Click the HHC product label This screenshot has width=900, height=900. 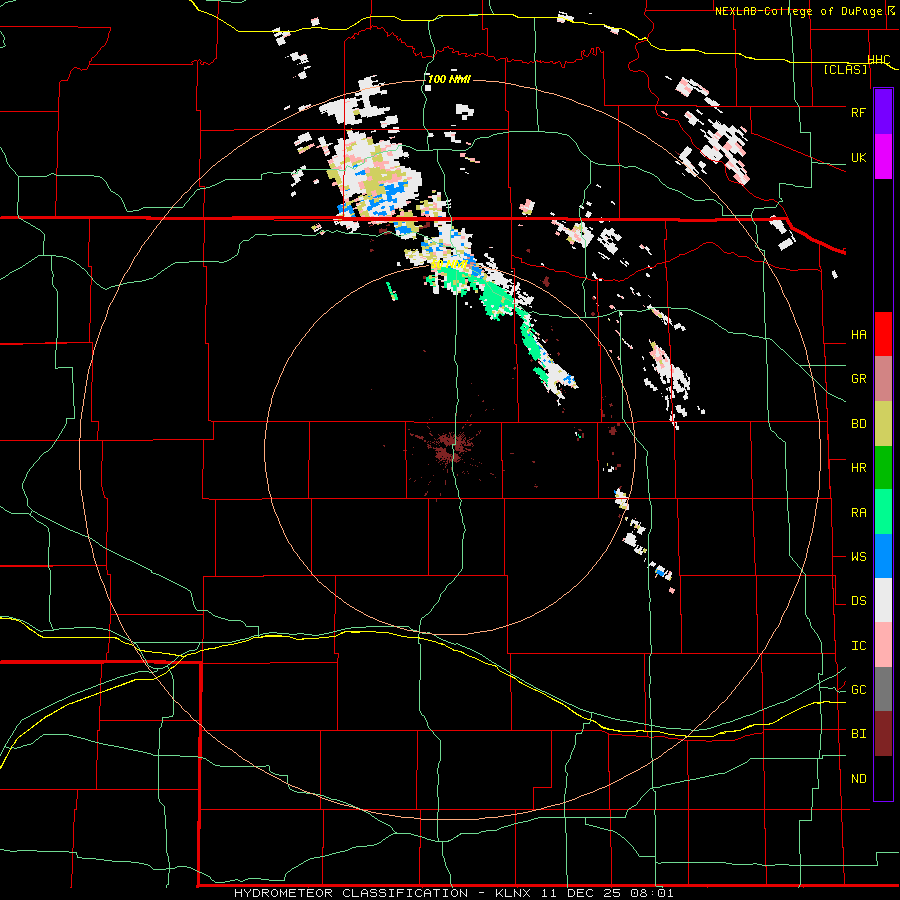(879, 60)
